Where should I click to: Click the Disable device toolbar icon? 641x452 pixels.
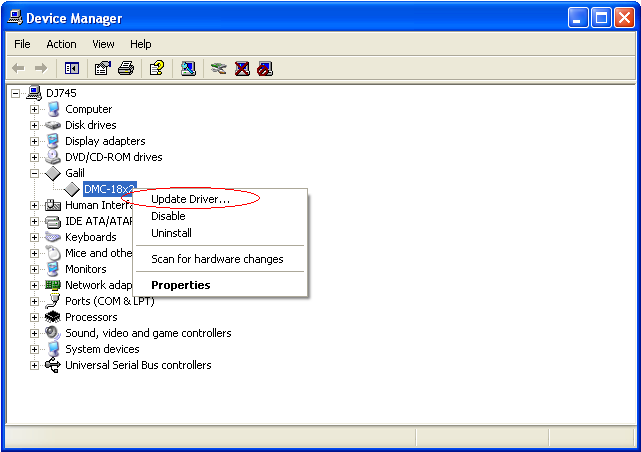pyautogui.click(x=265, y=68)
